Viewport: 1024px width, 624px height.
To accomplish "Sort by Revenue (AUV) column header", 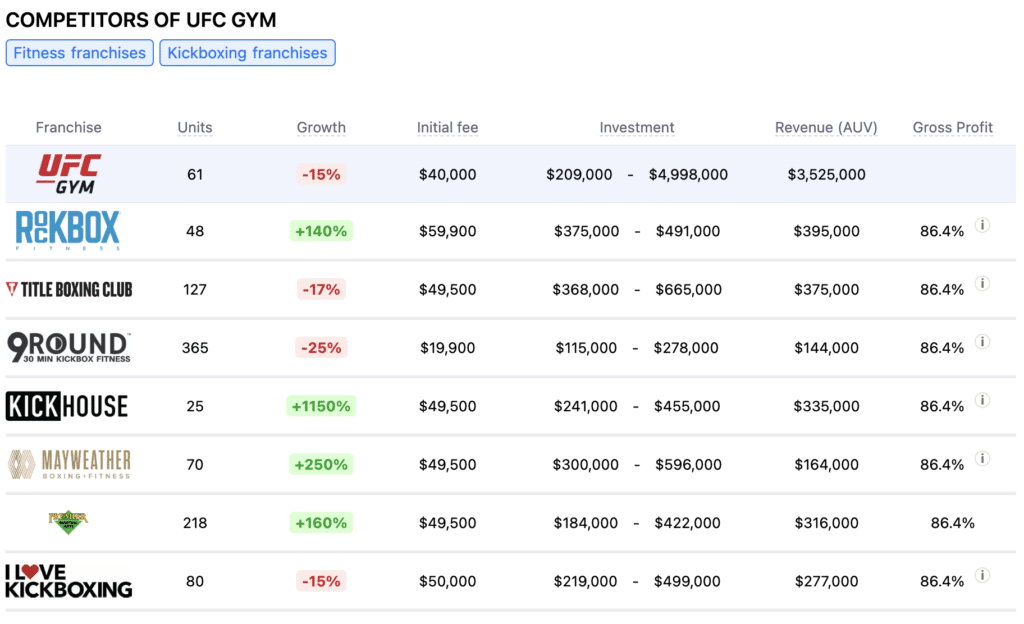I will click(x=826, y=127).
